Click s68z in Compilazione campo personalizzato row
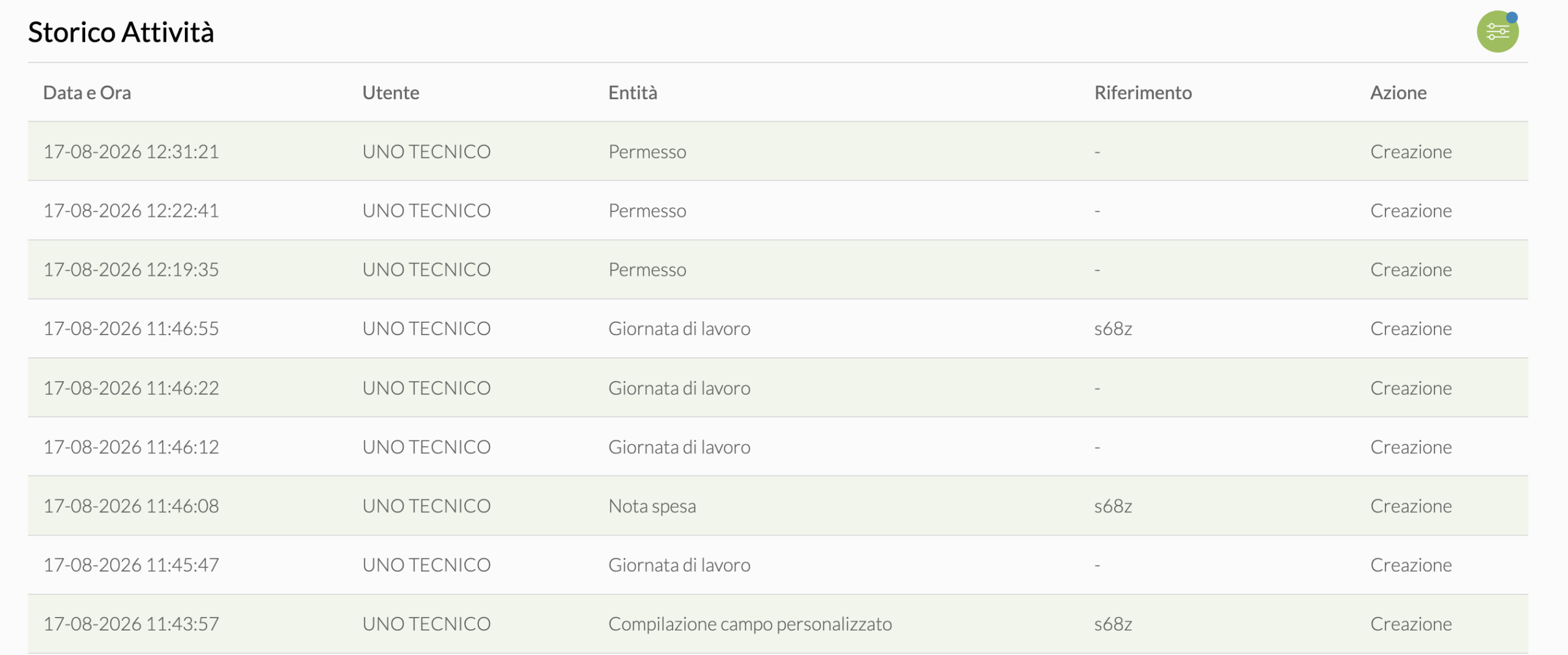This screenshot has height=655, width=1568. tap(1113, 624)
